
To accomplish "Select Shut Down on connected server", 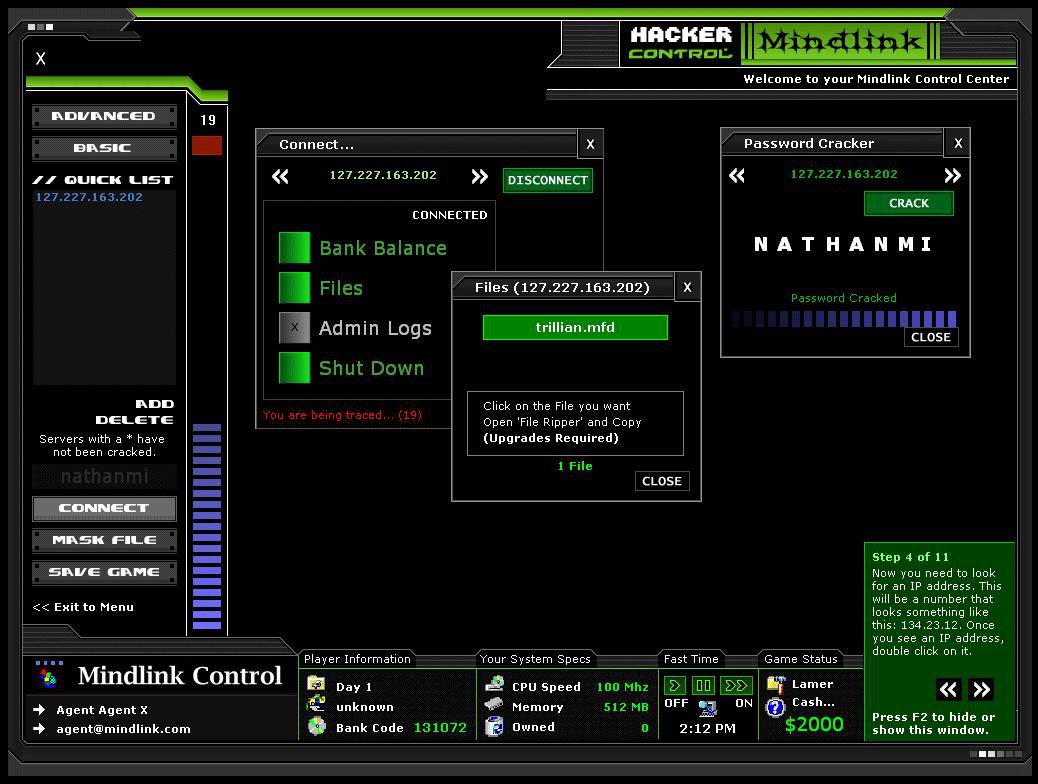I will [x=371, y=368].
